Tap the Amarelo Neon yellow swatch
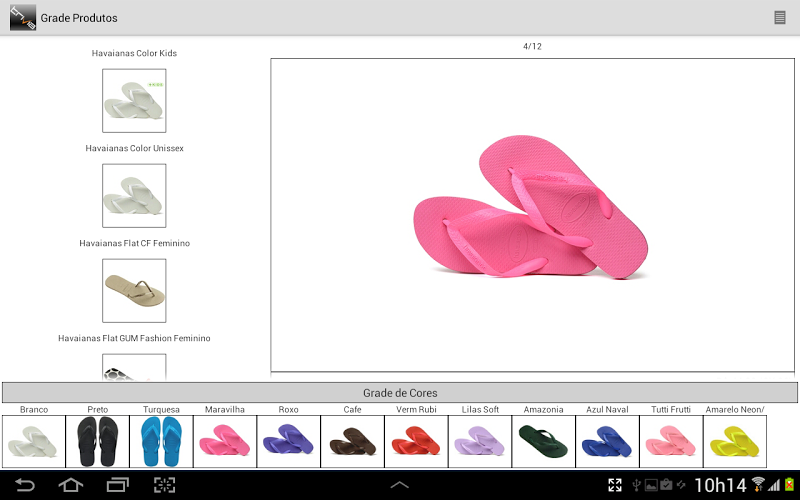 735,441
